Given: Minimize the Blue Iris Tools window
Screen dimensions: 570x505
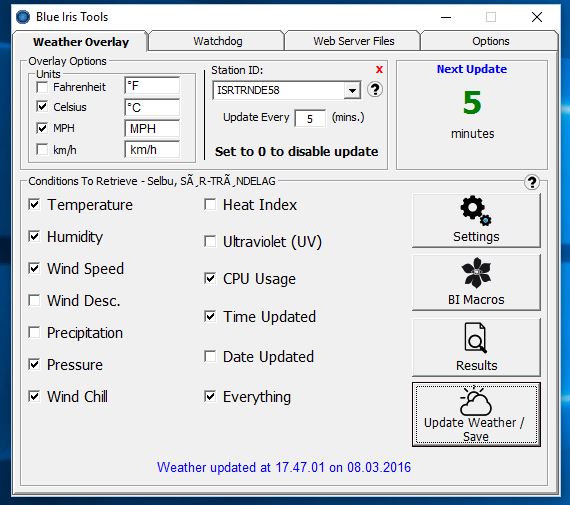Looking at the screenshot, I should pyautogui.click(x=446, y=17).
